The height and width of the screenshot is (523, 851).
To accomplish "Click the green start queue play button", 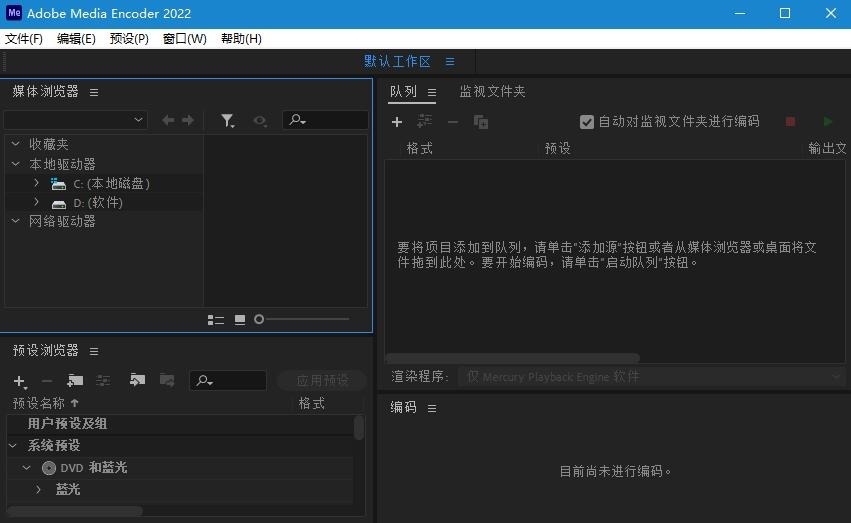I will tap(827, 122).
